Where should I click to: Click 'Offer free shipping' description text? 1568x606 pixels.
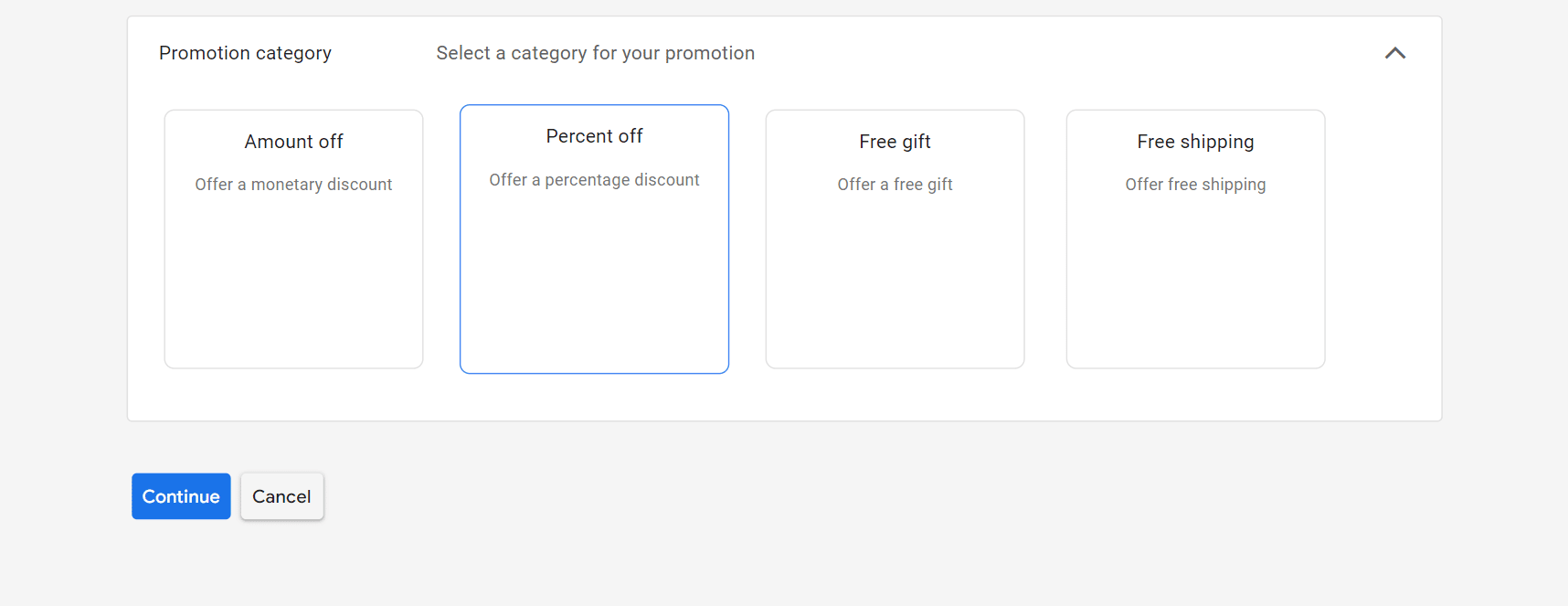(1195, 185)
